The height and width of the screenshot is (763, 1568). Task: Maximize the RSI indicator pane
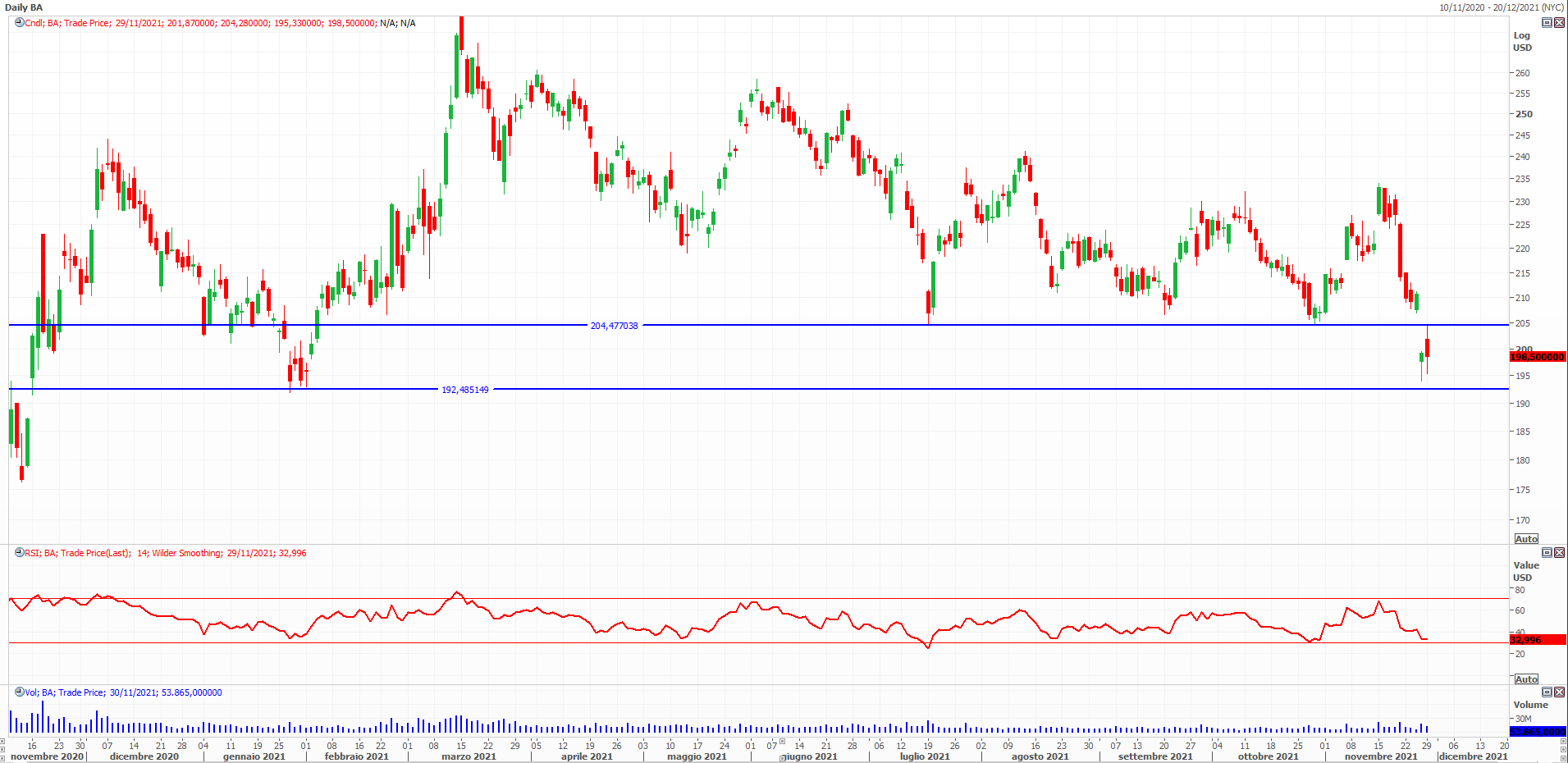coord(1547,553)
